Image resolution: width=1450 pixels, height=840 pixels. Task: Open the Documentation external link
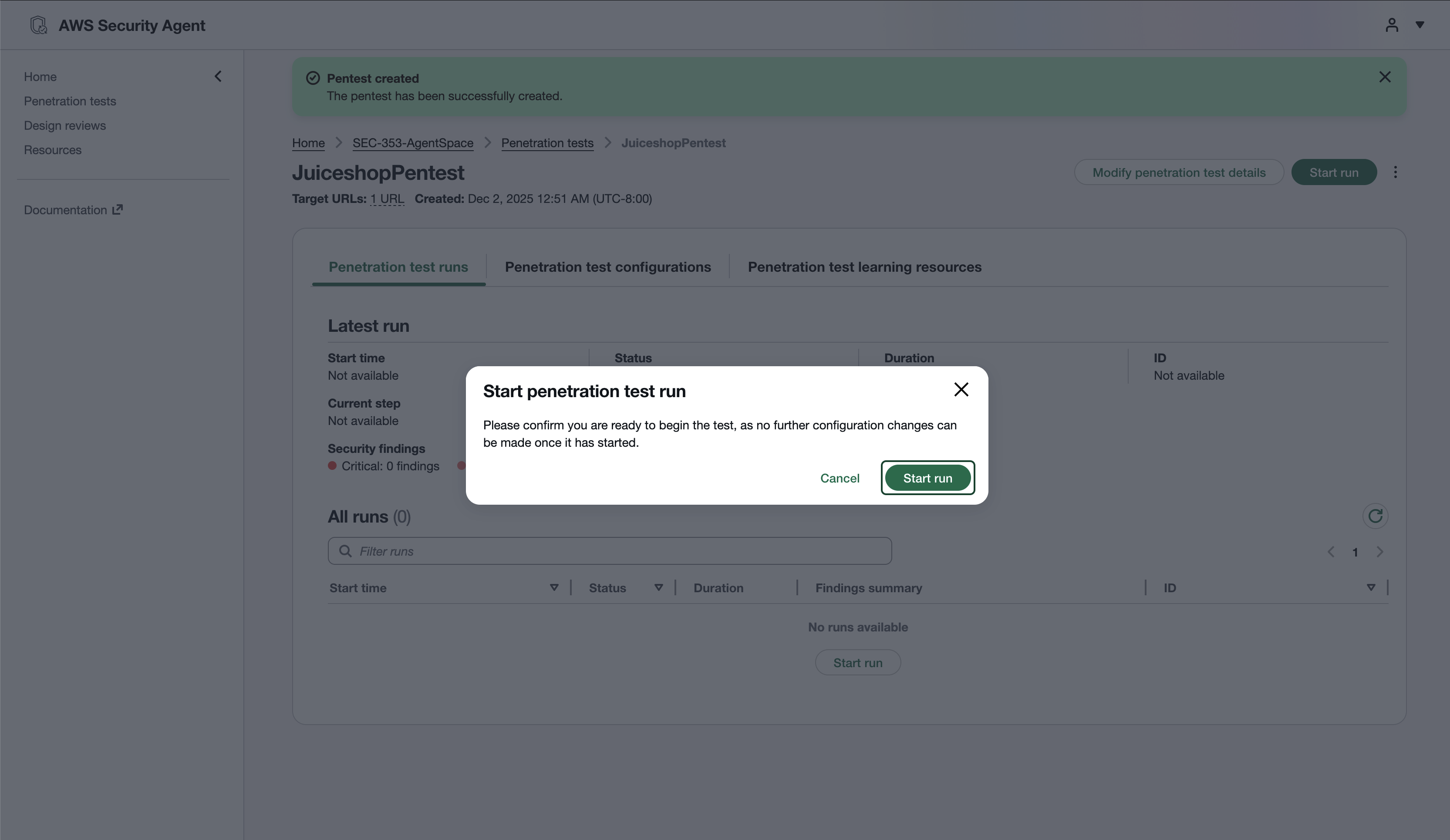73,210
